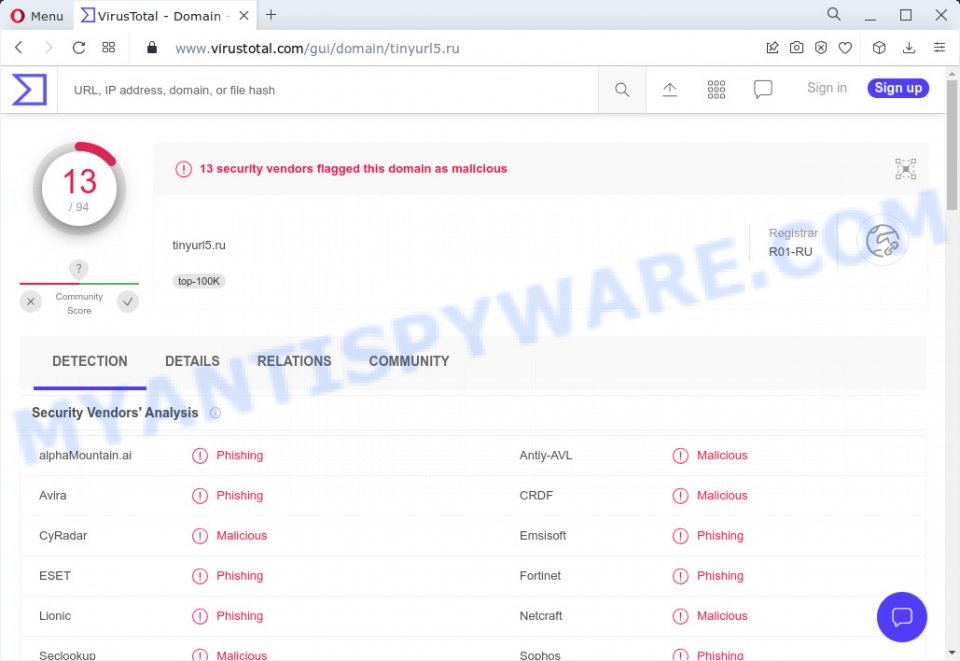Click the Sign up button

click(897, 88)
